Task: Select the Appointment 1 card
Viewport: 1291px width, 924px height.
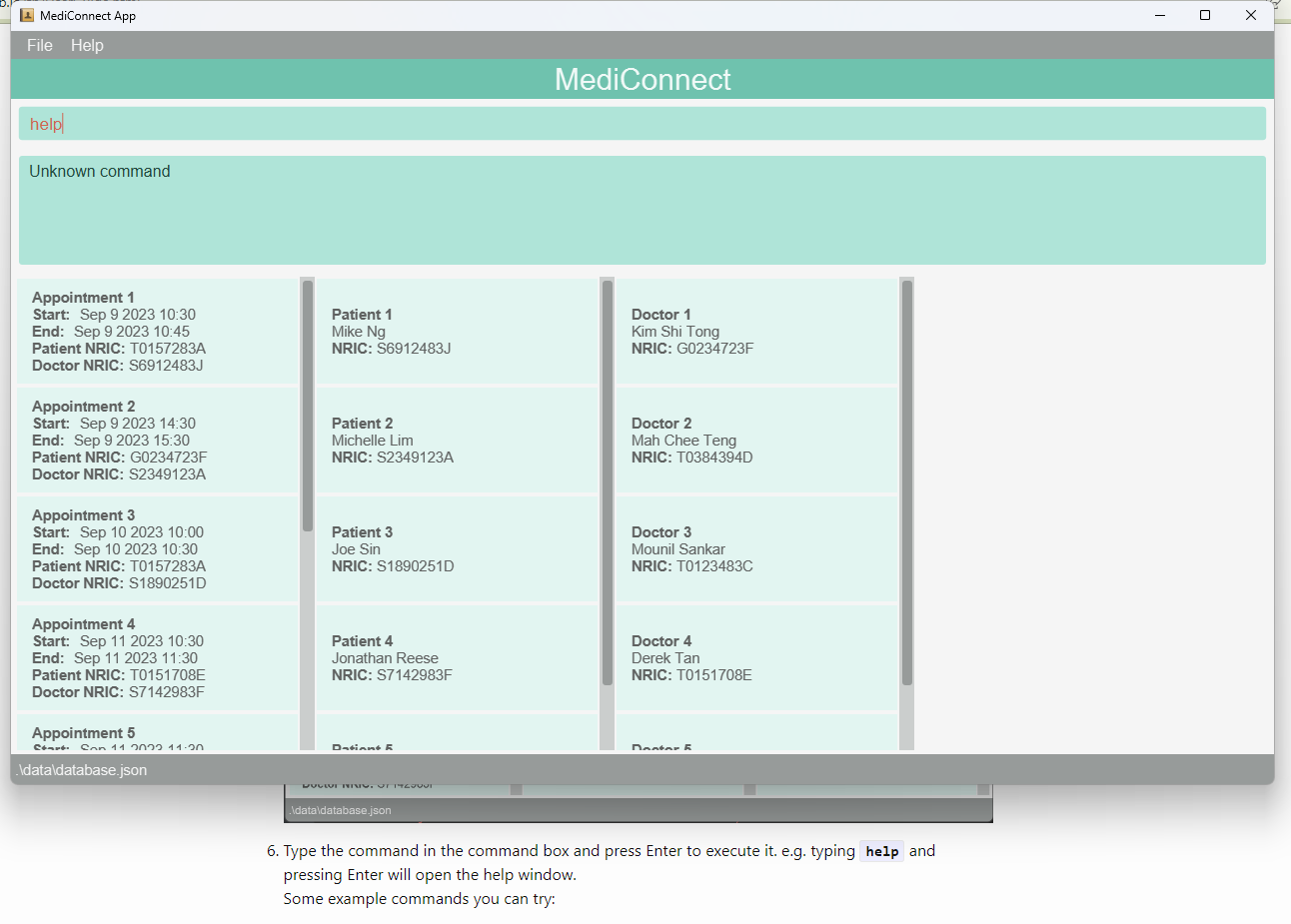Action: click(x=158, y=331)
